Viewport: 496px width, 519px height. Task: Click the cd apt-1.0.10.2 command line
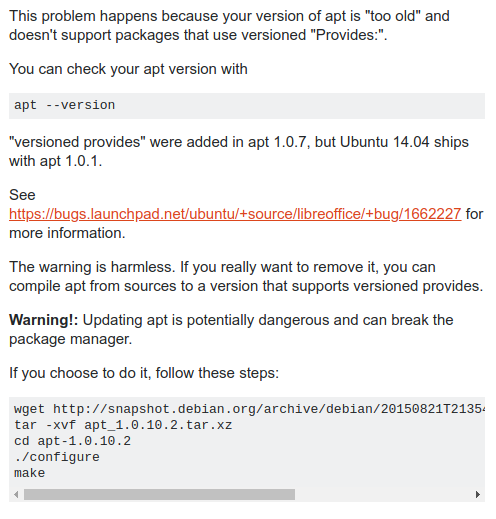click(72, 441)
